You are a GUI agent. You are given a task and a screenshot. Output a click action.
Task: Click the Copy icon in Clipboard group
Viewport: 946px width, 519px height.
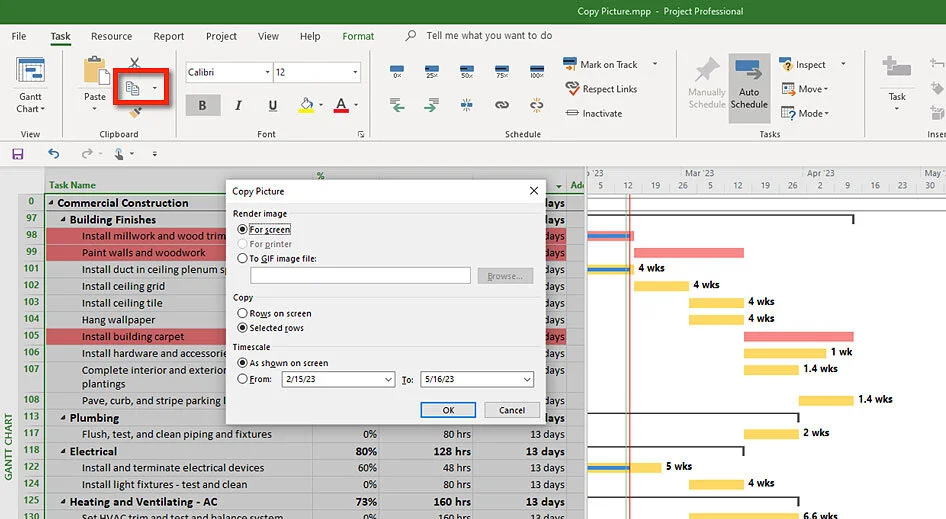click(133, 89)
